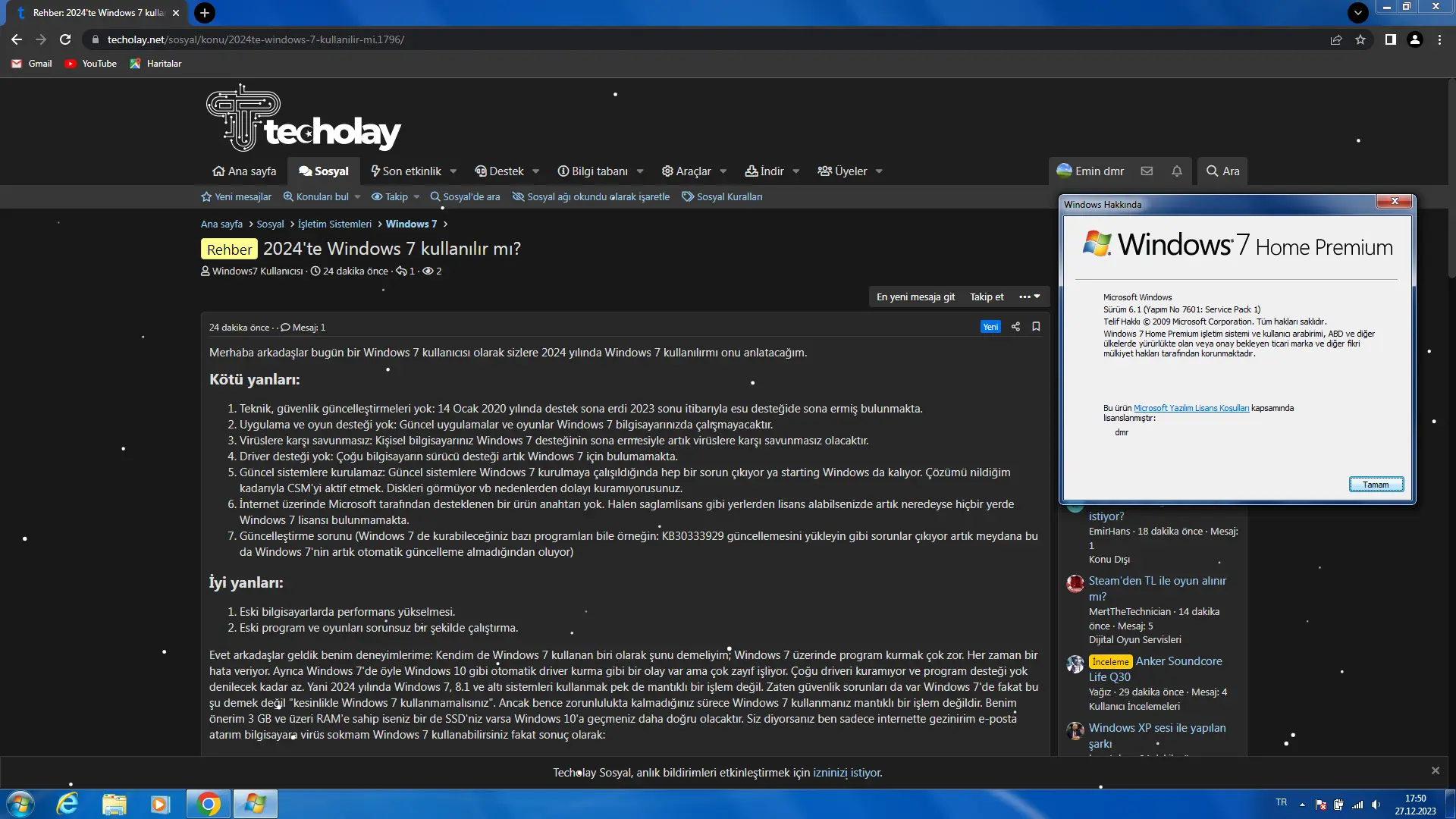Click the Techolay logo

[303, 118]
